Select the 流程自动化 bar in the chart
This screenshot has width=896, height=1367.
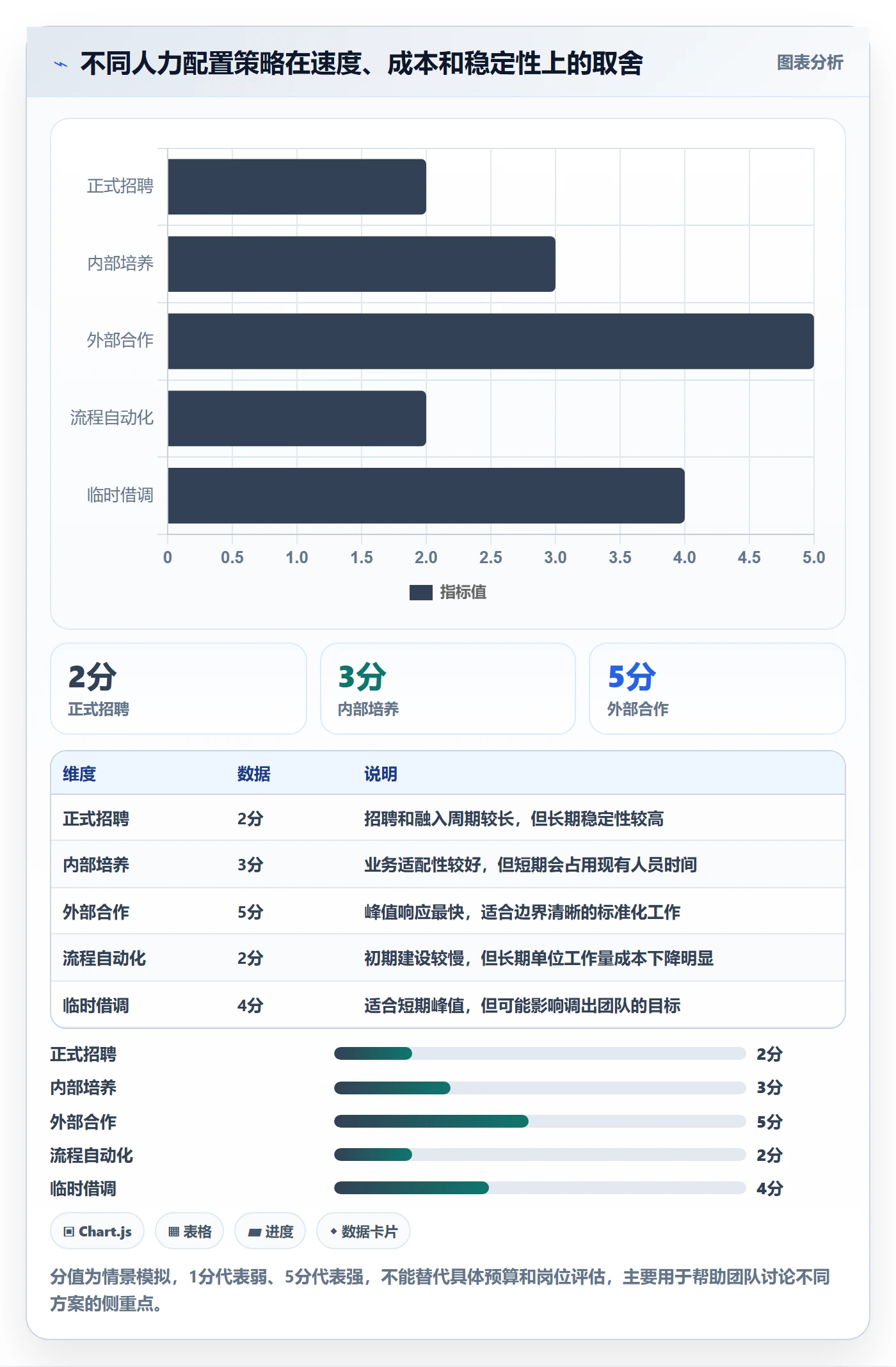point(297,419)
